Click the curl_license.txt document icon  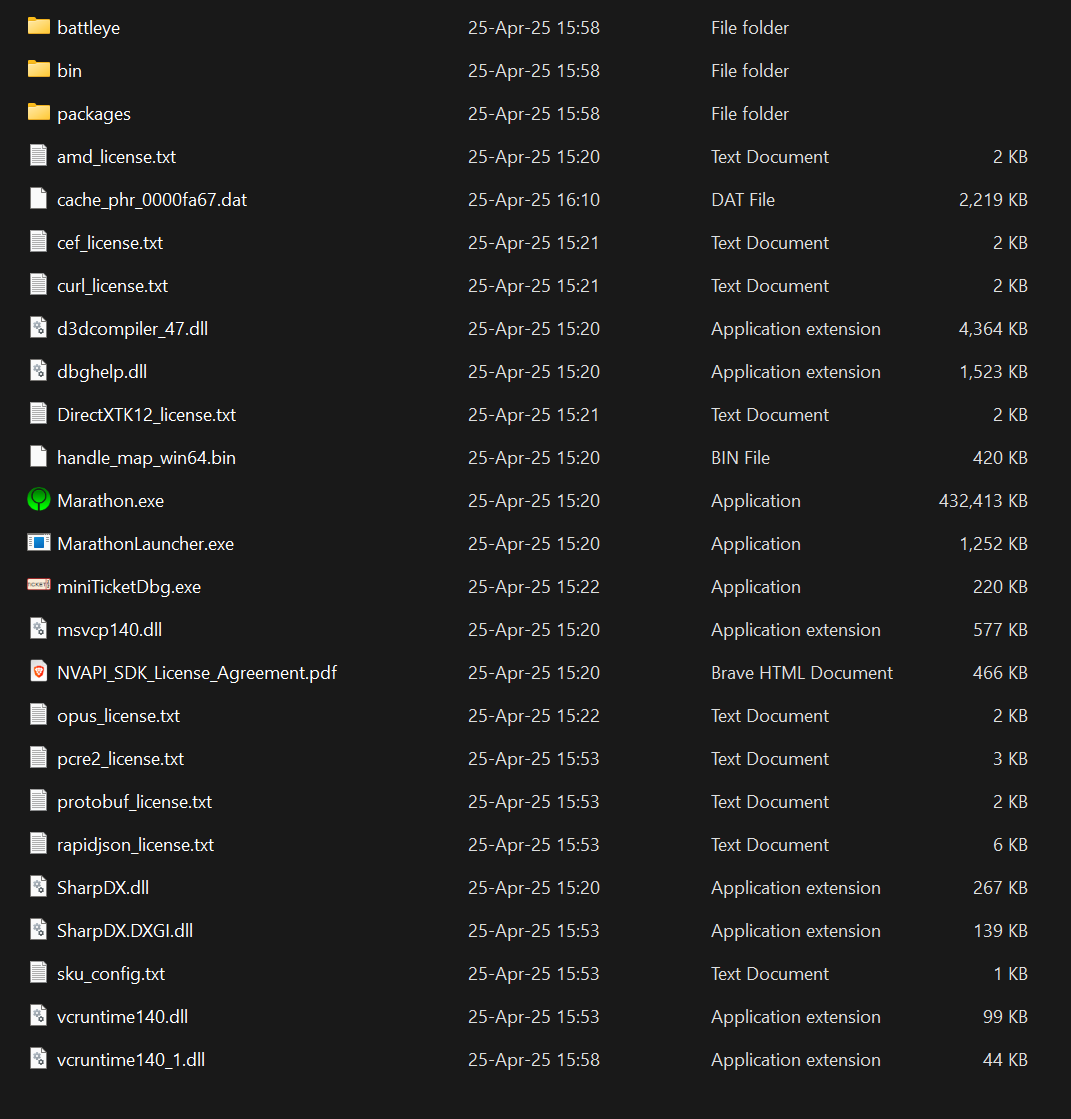[39, 285]
